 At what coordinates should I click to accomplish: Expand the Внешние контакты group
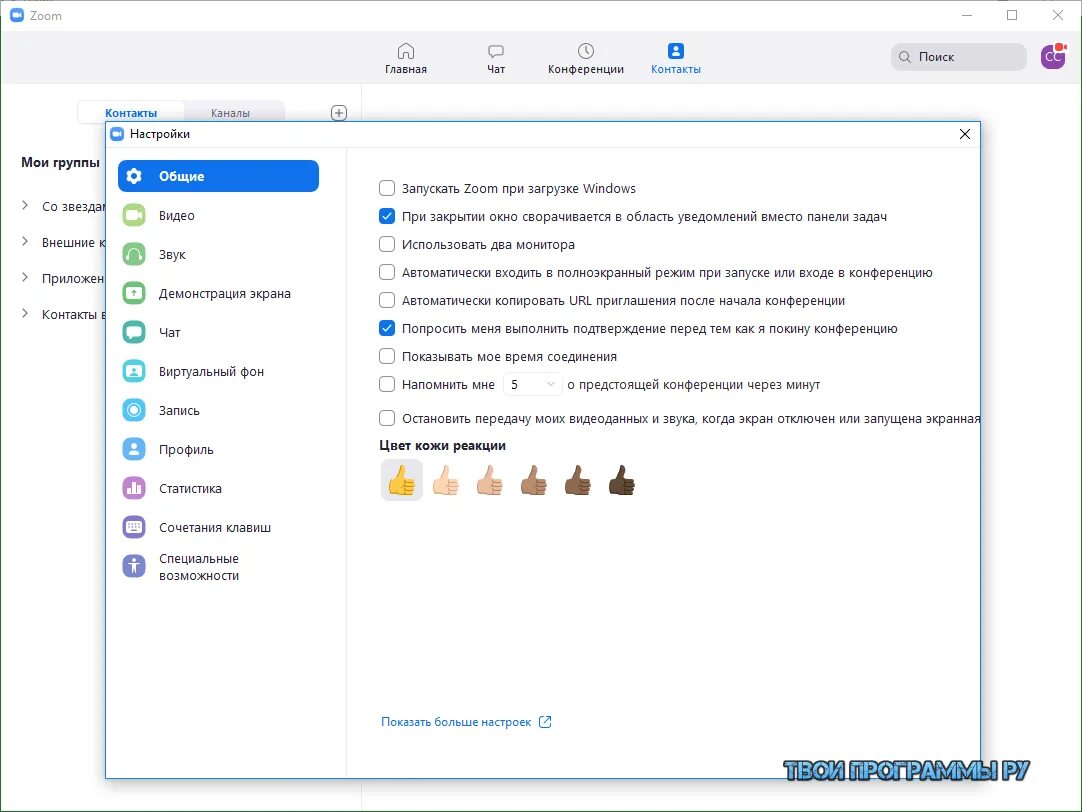(25, 241)
